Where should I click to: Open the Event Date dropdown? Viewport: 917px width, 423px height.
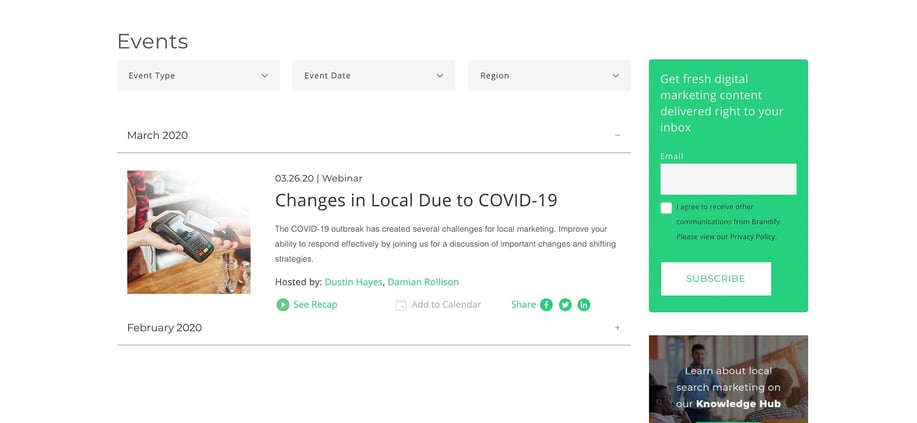coord(373,76)
